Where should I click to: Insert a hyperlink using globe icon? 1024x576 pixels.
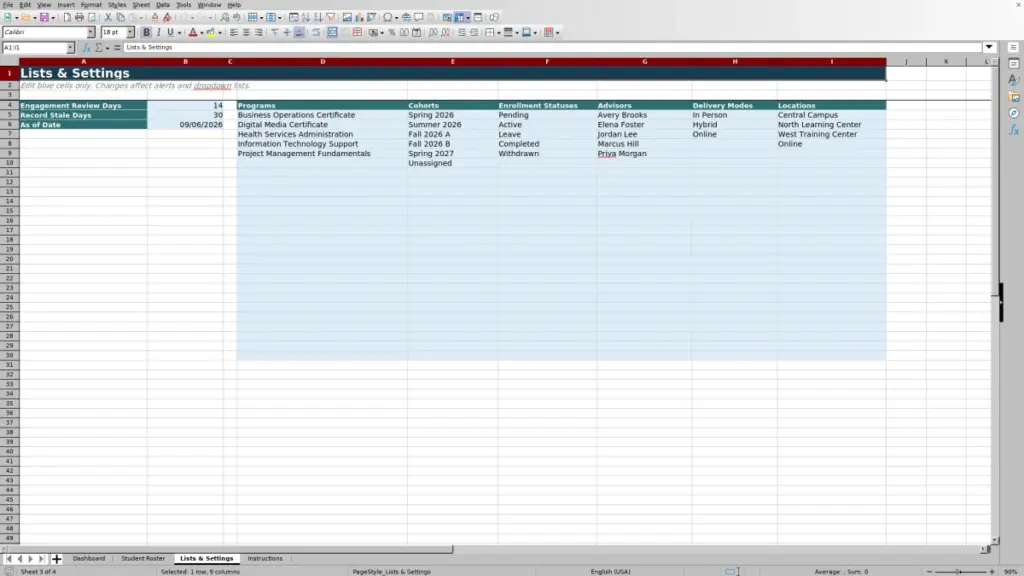(x=406, y=18)
